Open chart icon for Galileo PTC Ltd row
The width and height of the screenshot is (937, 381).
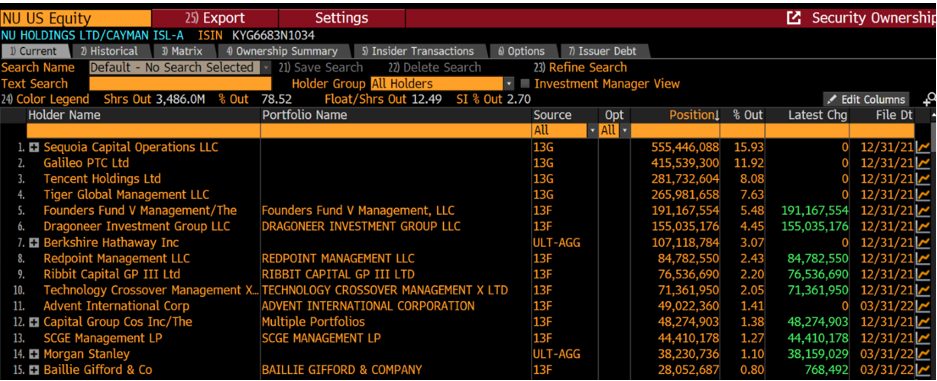923,163
